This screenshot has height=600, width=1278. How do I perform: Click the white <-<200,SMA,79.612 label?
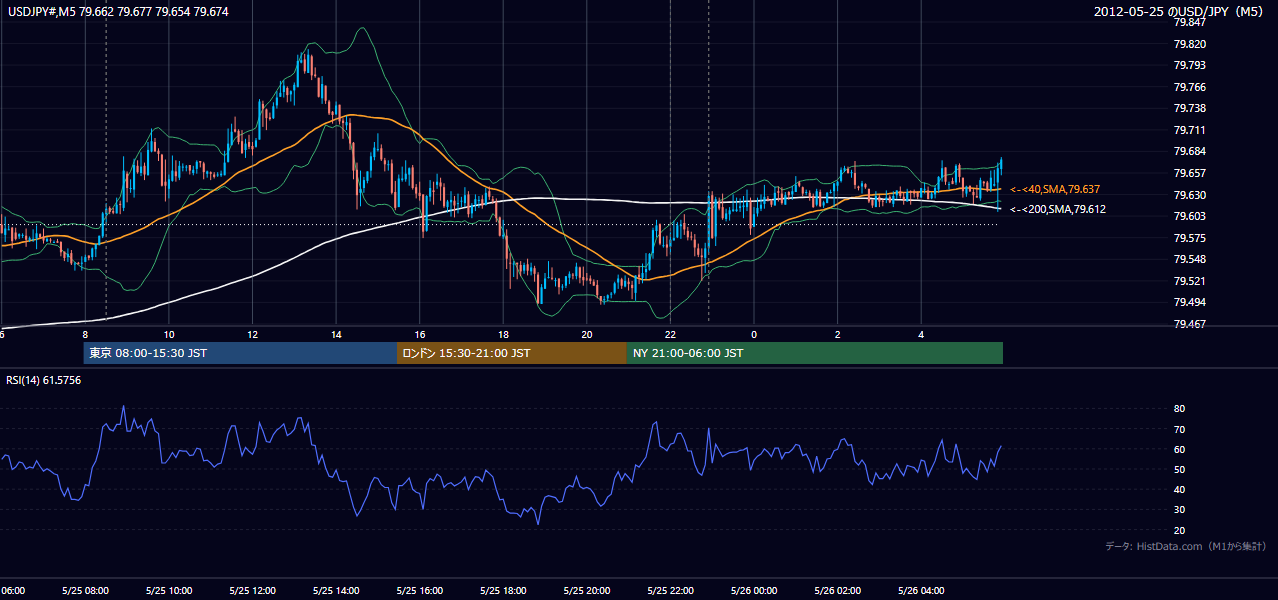pyautogui.click(x=1058, y=210)
